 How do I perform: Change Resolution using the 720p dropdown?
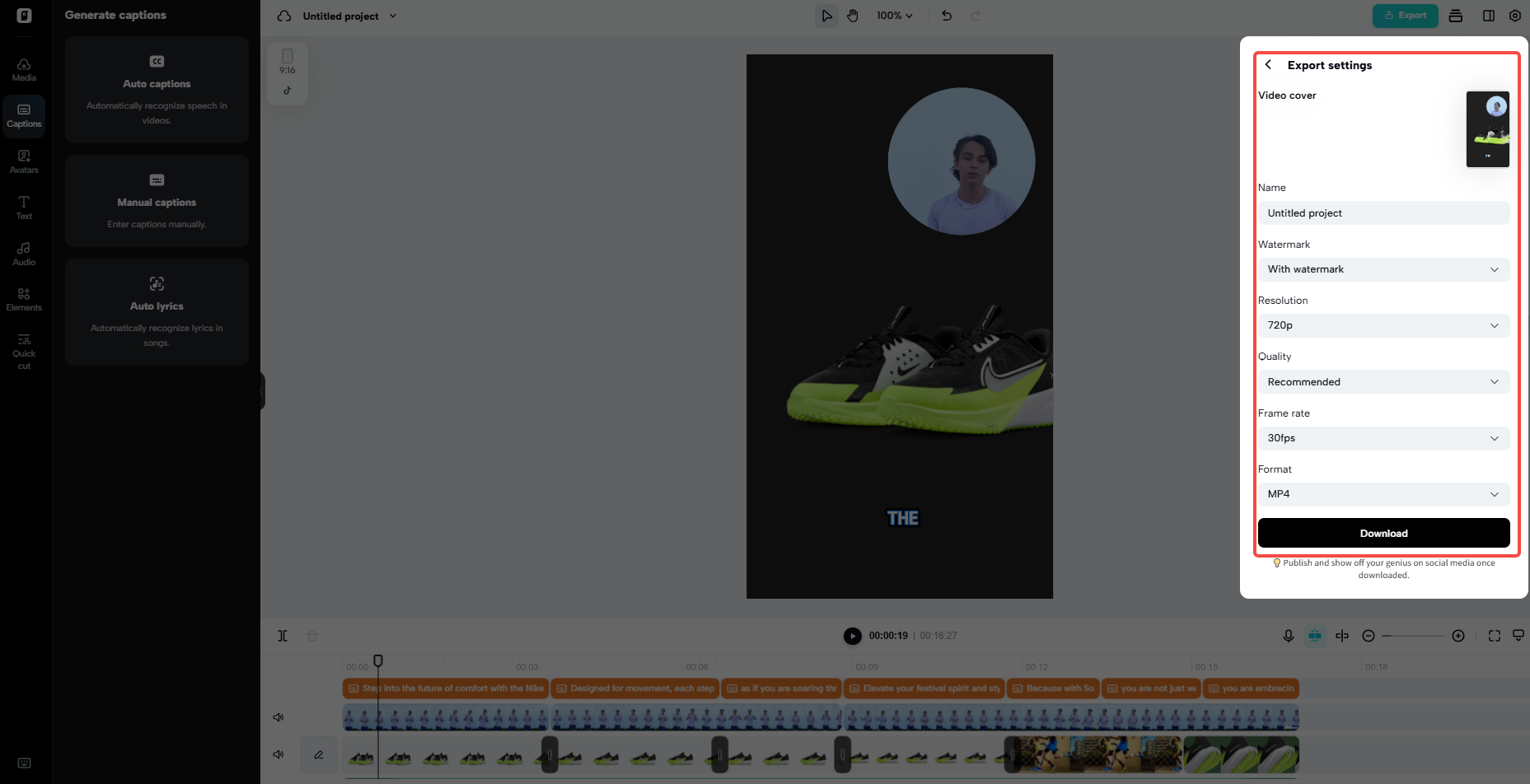click(1383, 325)
